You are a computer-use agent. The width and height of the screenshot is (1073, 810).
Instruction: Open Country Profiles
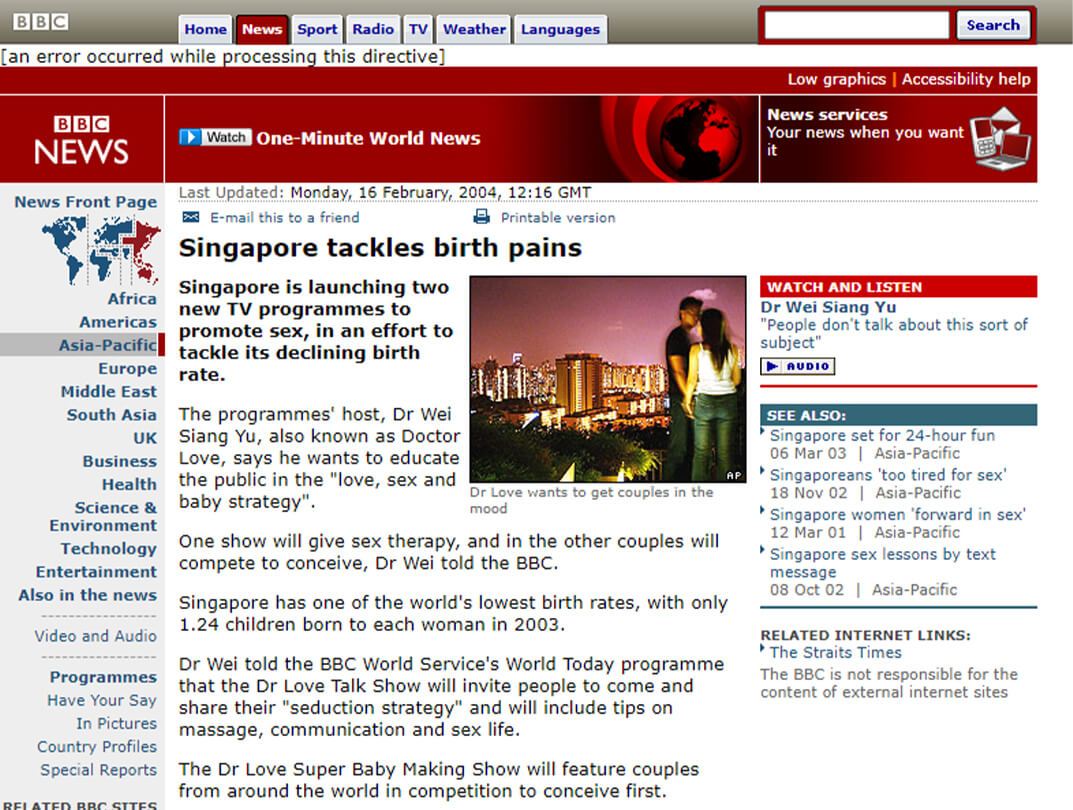pyautogui.click(x=97, y=747)
